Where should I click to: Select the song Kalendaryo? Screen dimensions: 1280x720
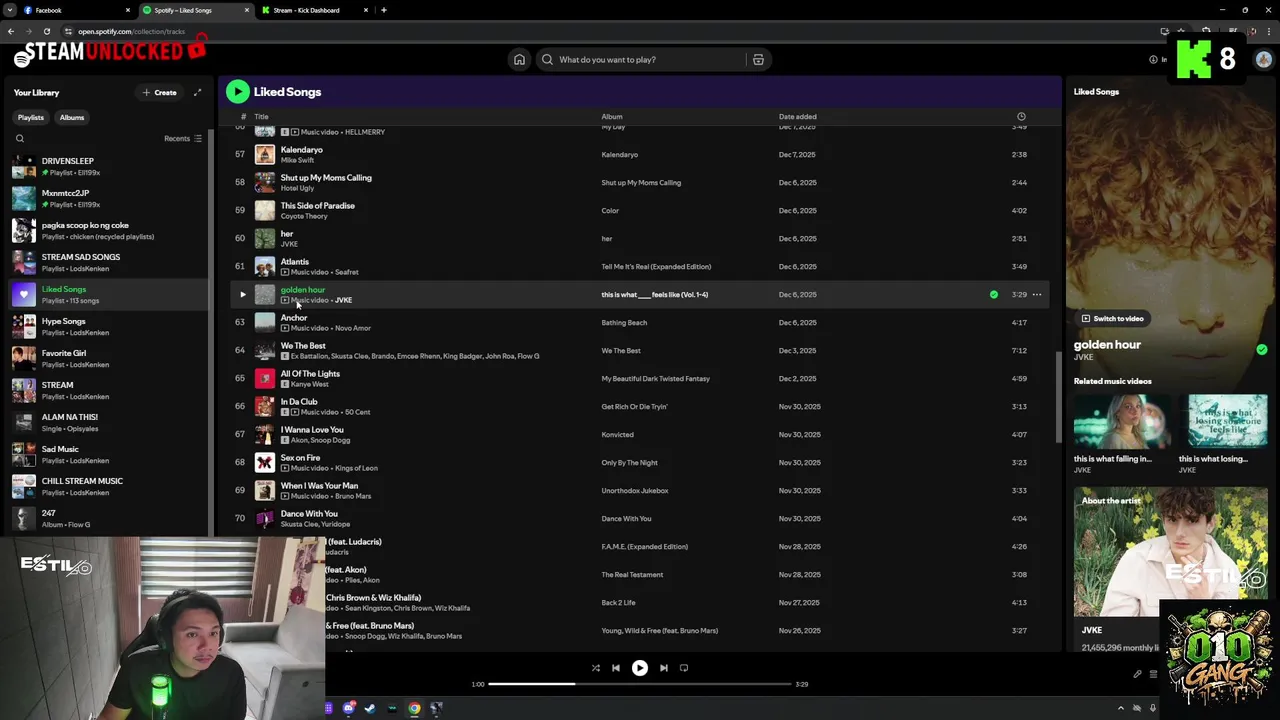(x=301, y=150)
